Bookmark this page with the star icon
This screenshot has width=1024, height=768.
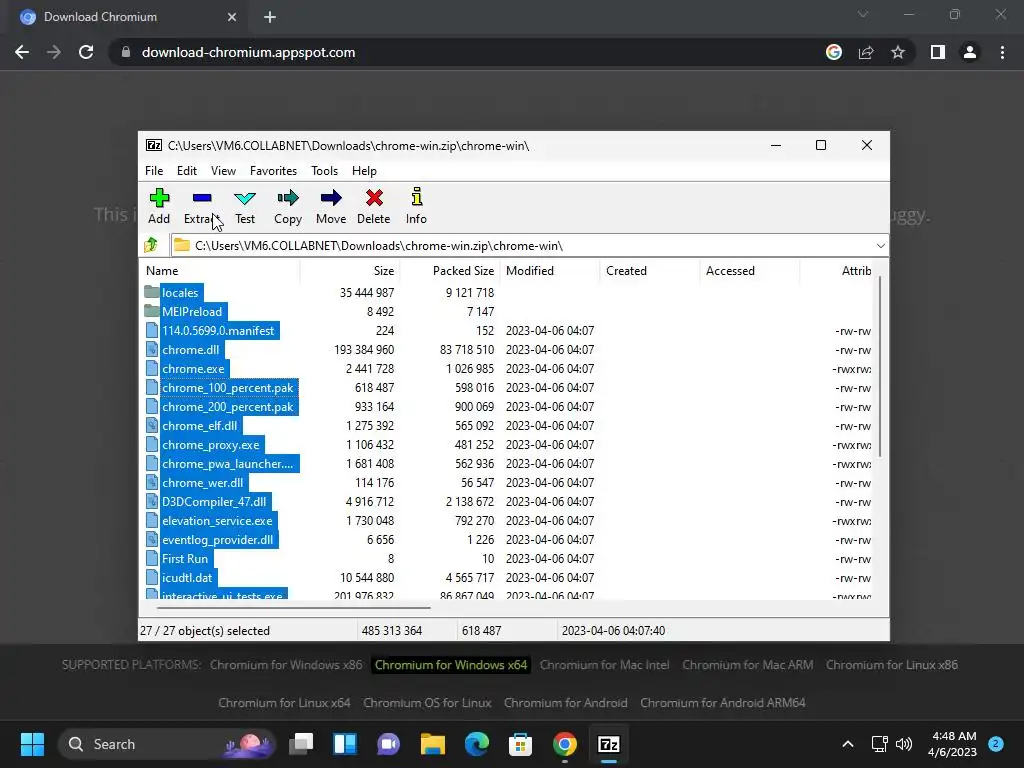pyautogui.click(x=898, y=52)
